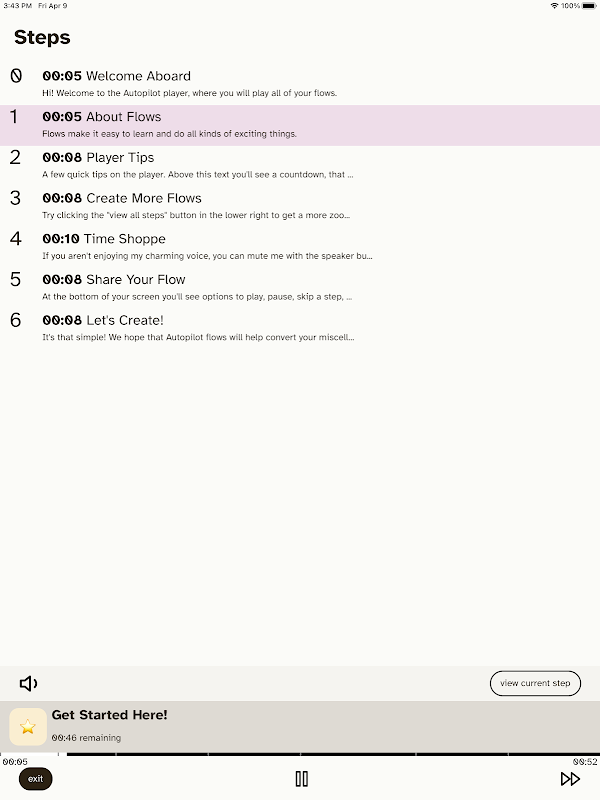This screenshot has height=800, width=600.
Task: Skip to the next step
Action: 570,779
